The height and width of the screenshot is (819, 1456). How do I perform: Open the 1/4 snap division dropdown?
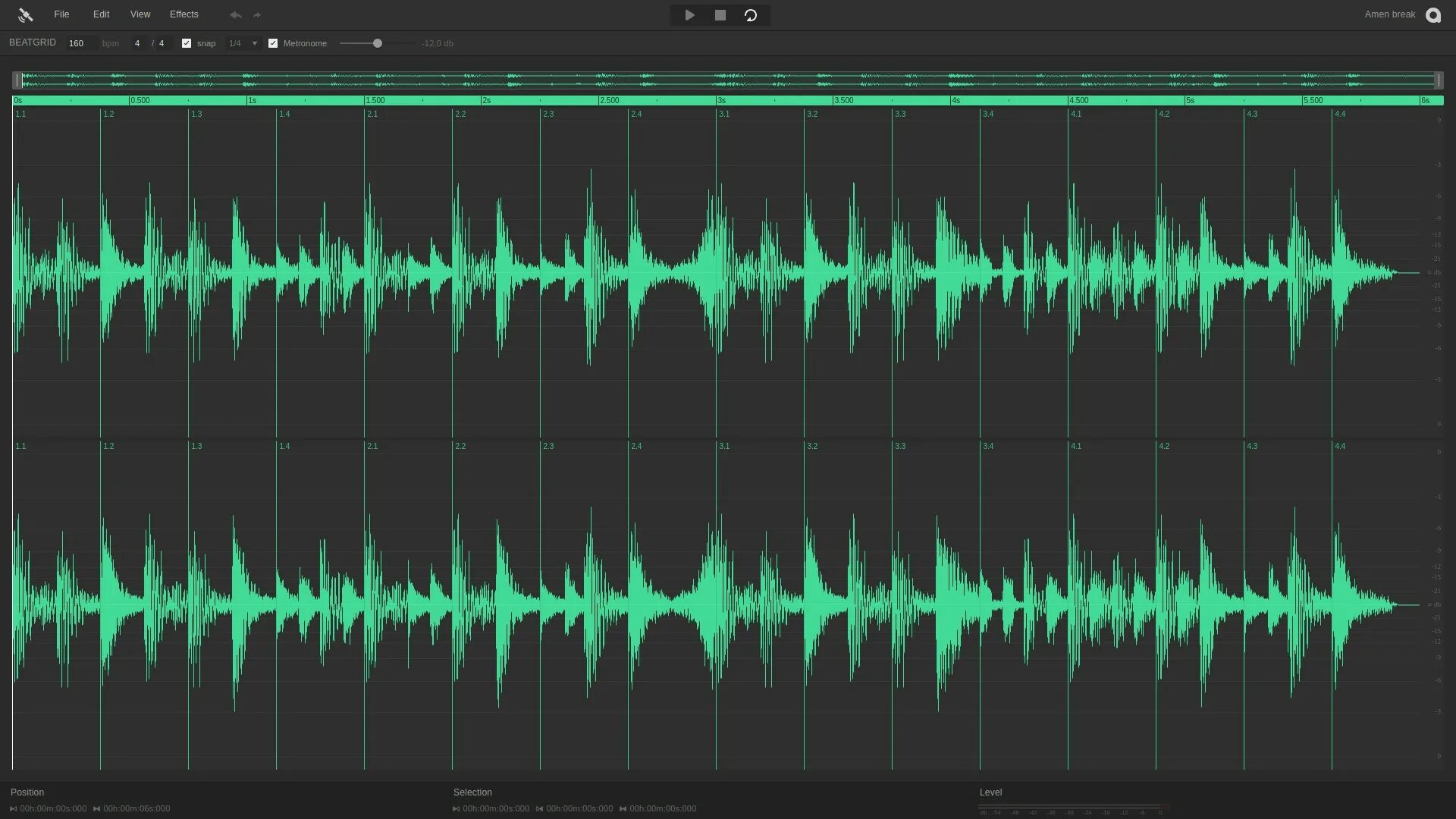pos(243,43)
